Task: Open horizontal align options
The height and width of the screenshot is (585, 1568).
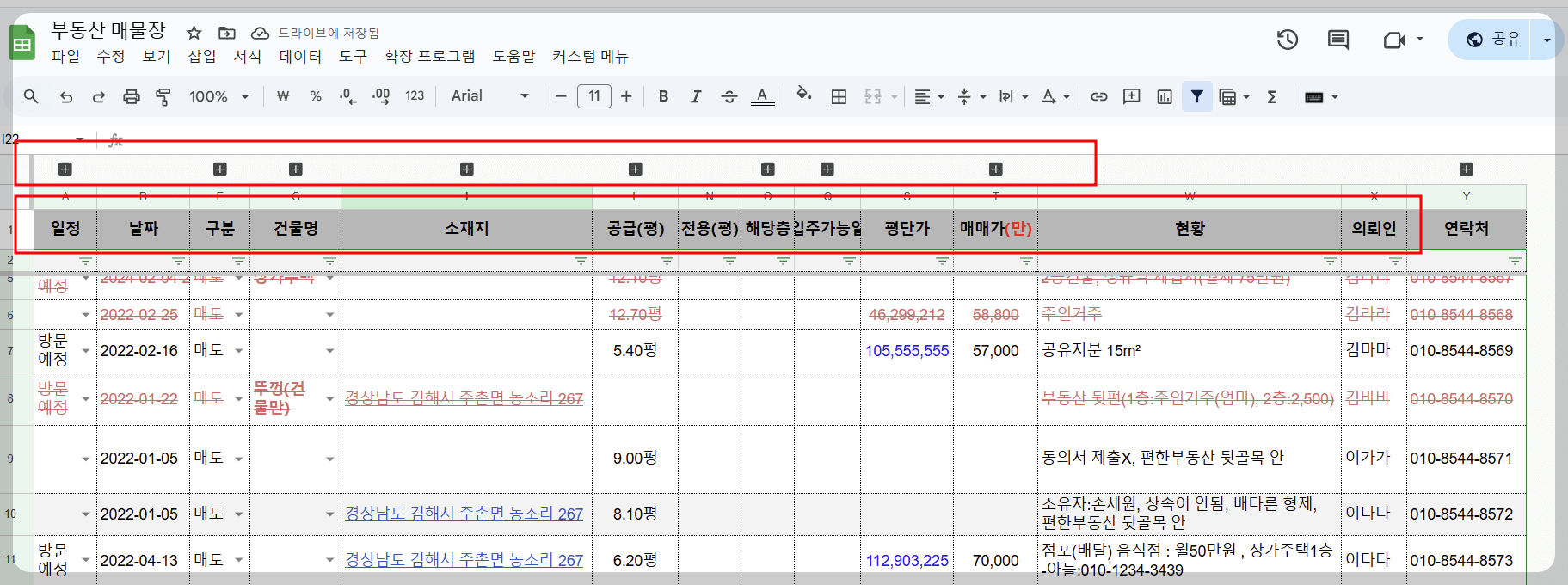Action: [929, 96]
